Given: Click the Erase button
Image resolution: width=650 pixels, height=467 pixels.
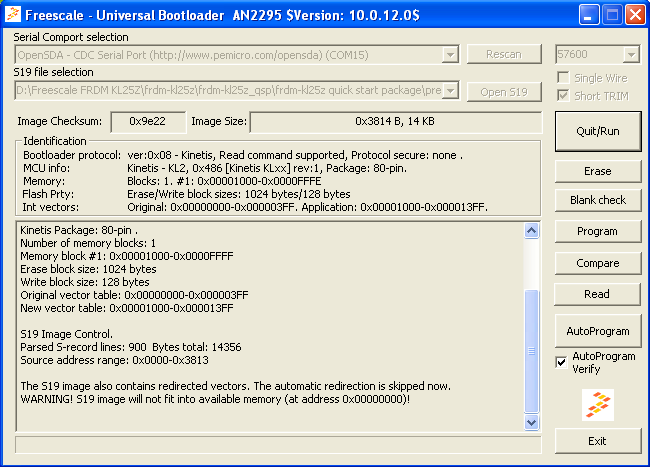Looking at the screenshot, I should coord(598,171).
